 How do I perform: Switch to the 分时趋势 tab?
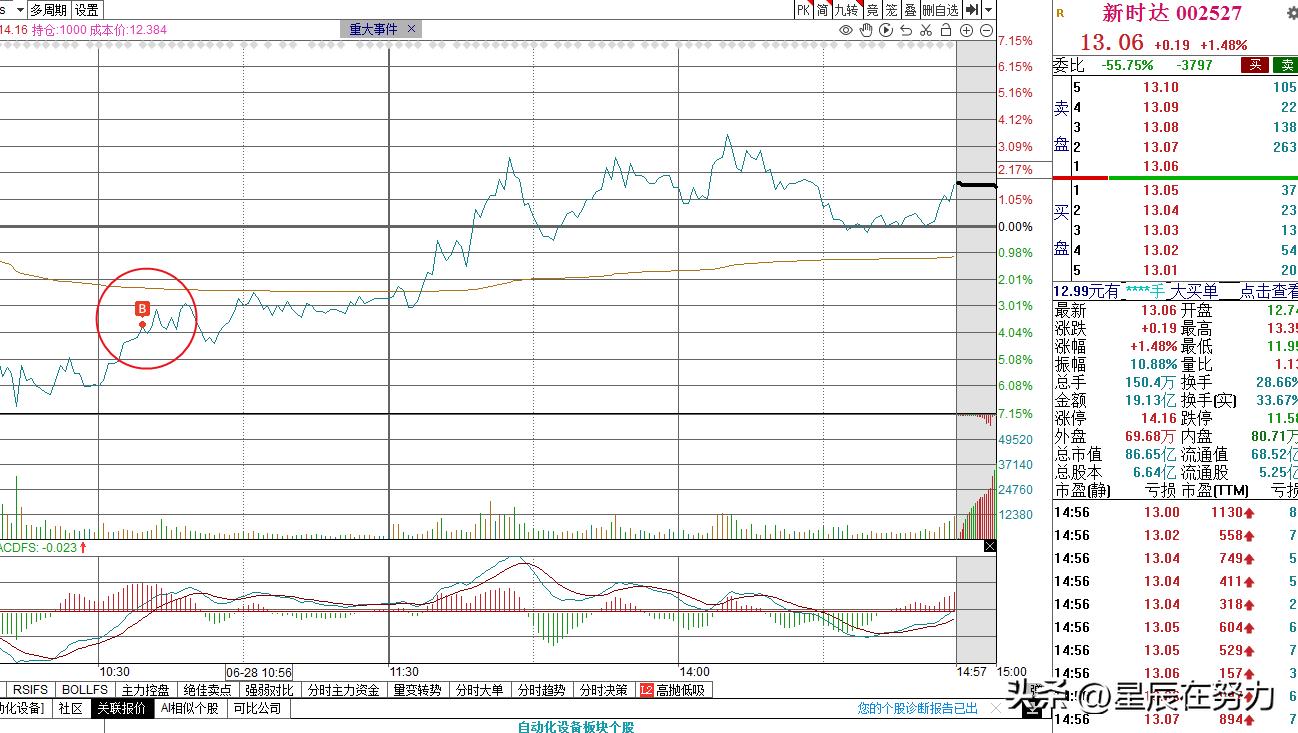tap(542, 690)
